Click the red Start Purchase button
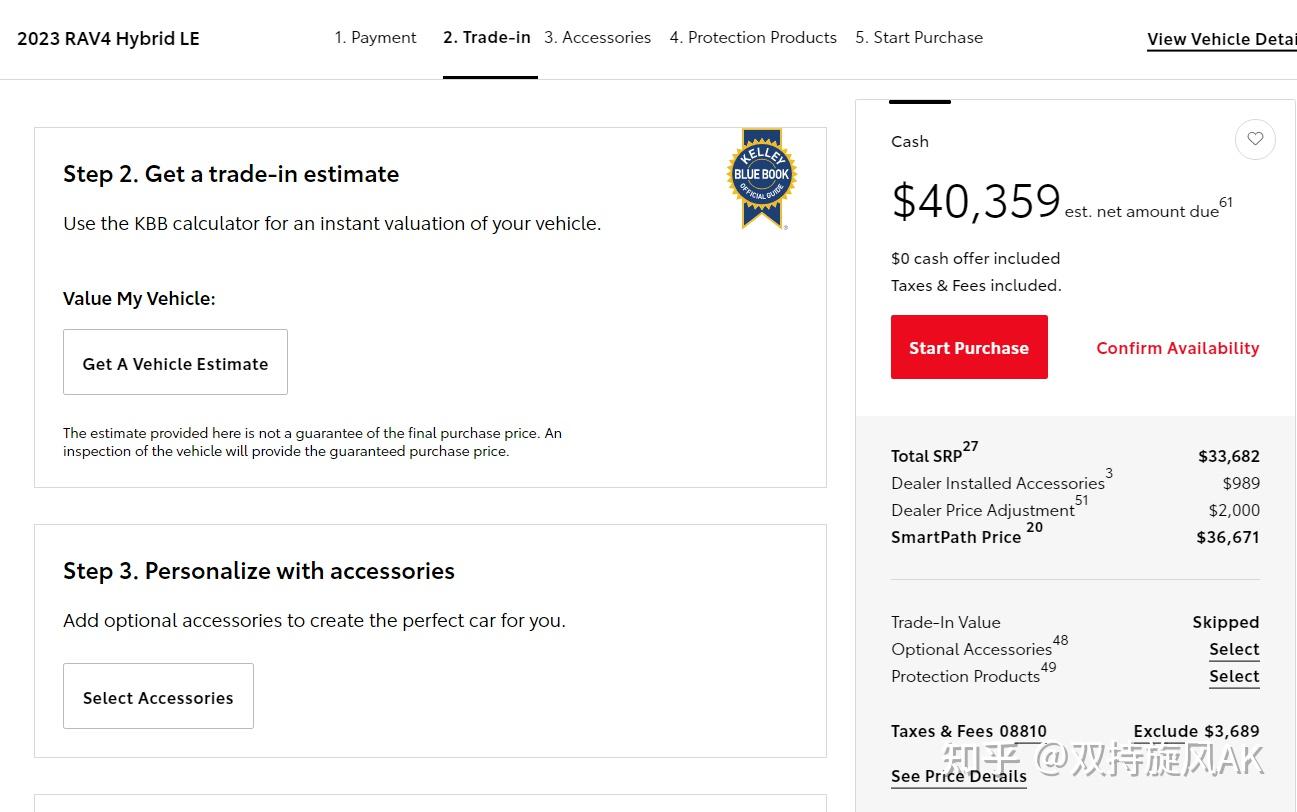 click(969, 347)
